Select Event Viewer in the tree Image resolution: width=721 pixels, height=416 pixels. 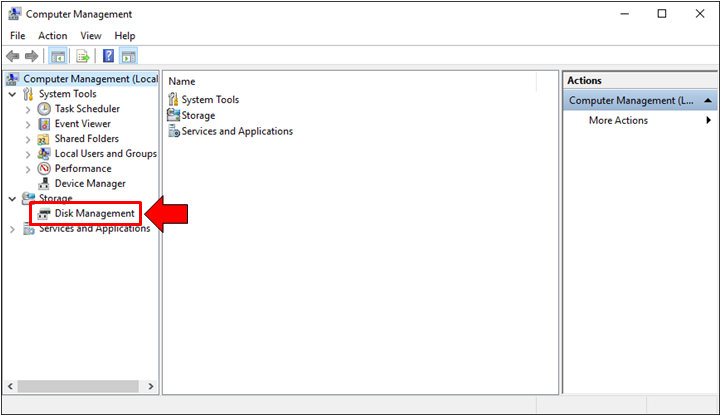click(x=83, y=124)
